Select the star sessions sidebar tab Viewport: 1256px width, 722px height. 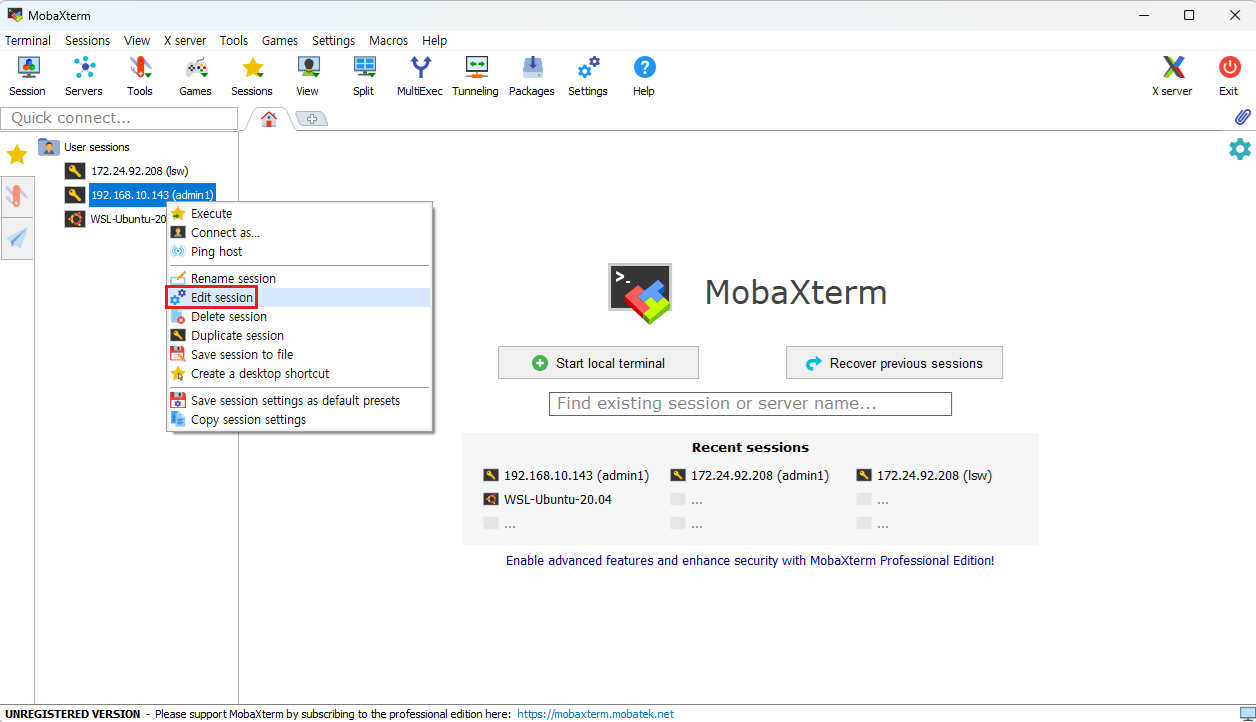point(17,154)
